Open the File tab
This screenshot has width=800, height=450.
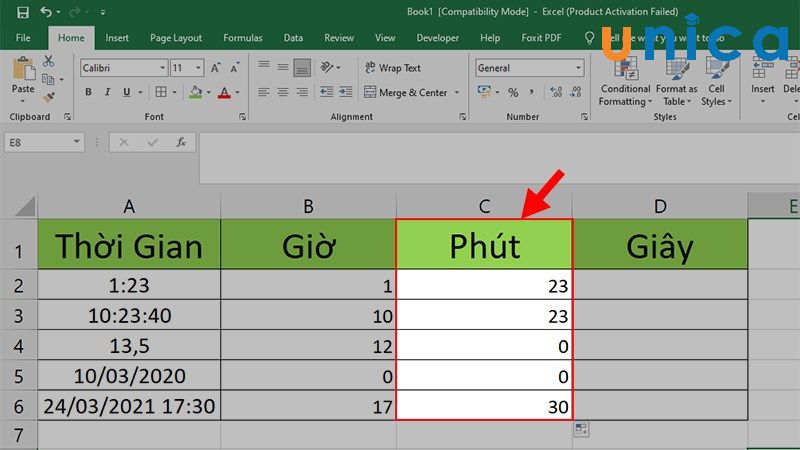click(23, 38)
